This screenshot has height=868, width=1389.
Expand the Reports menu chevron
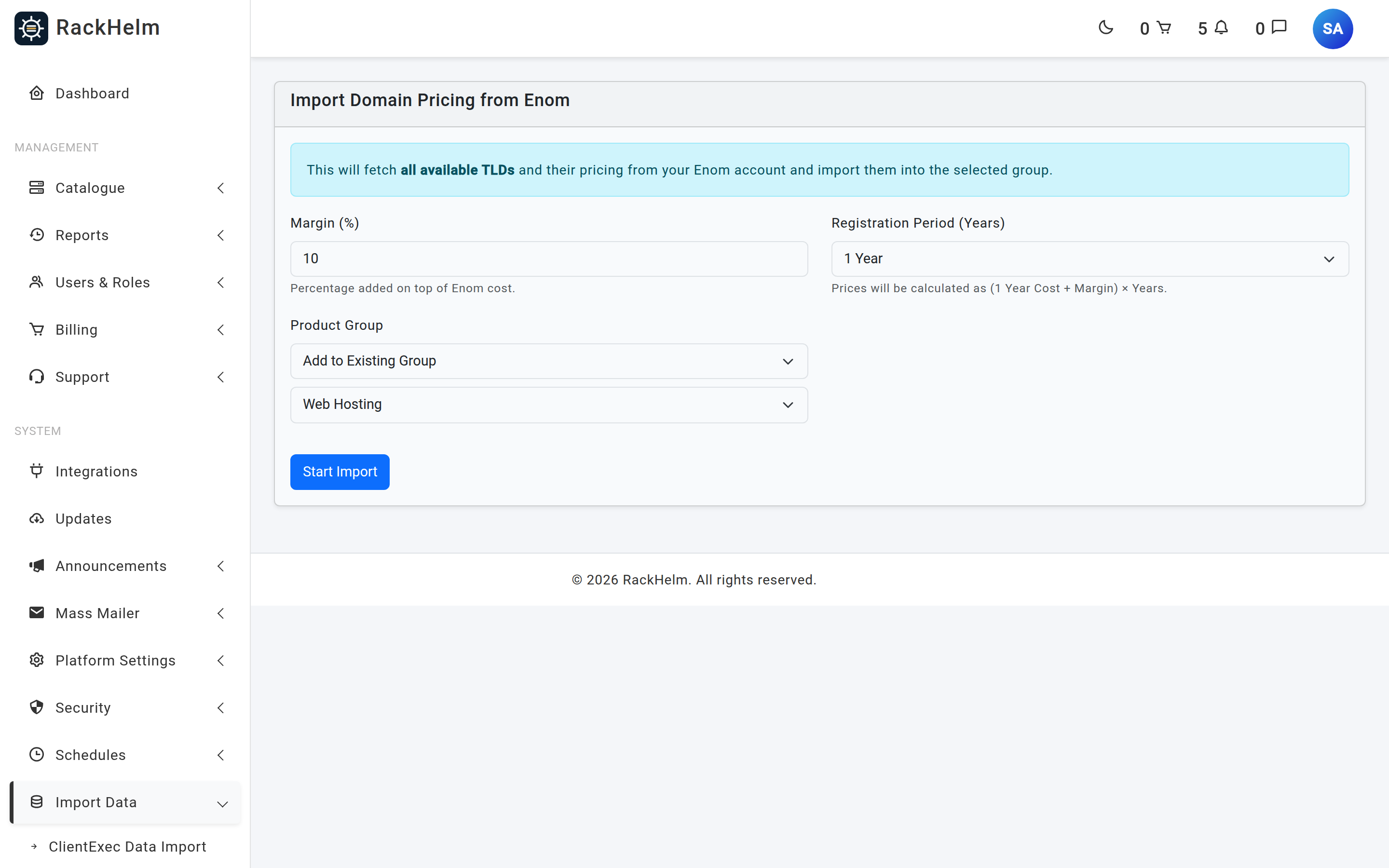pos(221,235)
